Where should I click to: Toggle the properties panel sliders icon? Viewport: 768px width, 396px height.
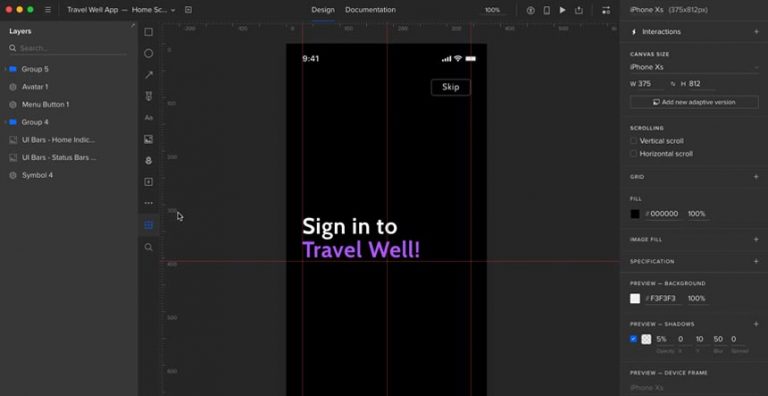coord(606,10)
